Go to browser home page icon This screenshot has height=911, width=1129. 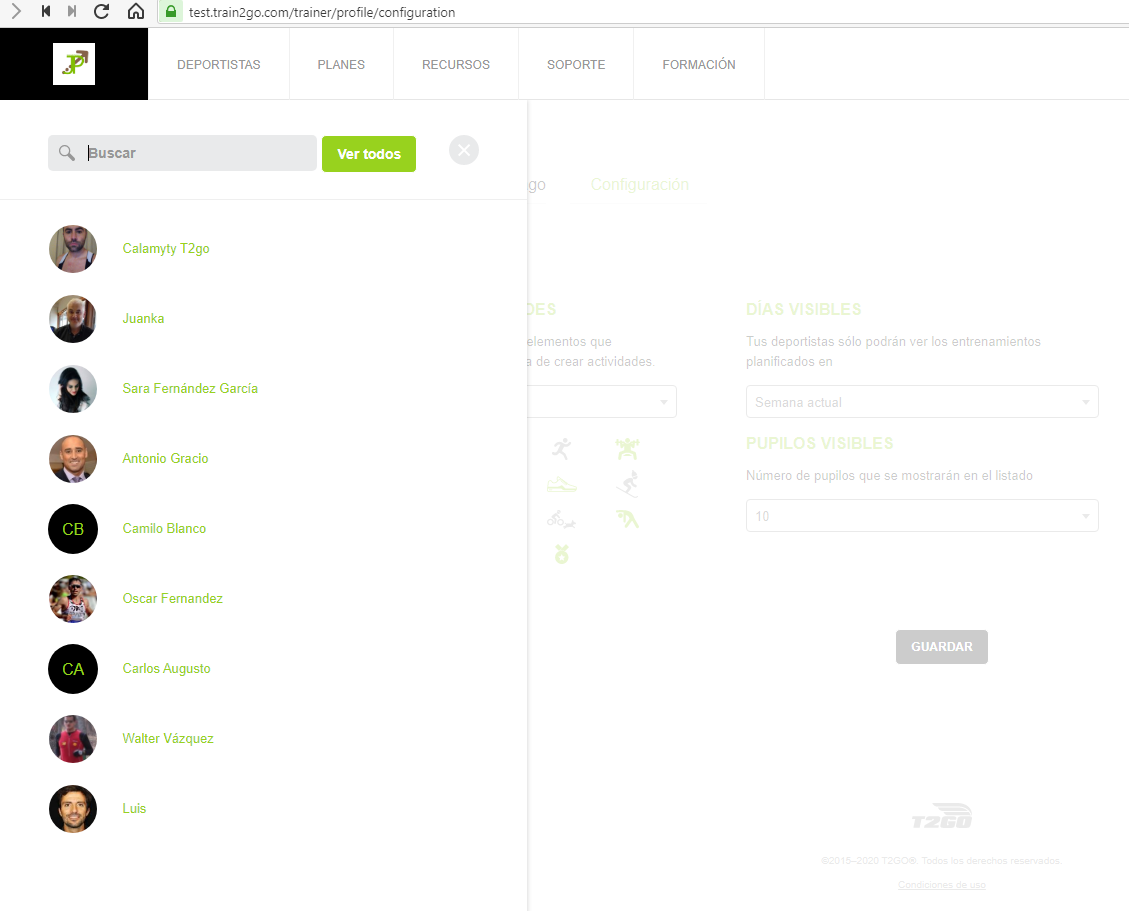tap(136, 12)
